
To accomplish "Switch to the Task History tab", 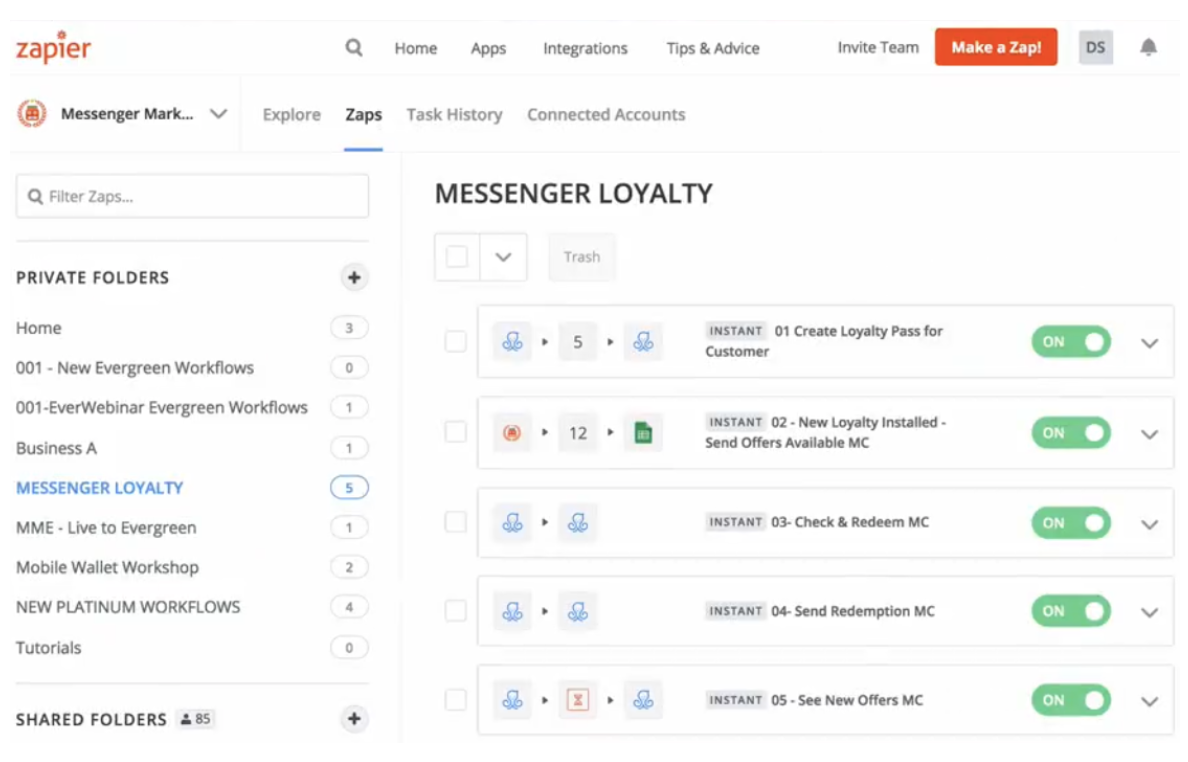I will click(x=454, y=114).
